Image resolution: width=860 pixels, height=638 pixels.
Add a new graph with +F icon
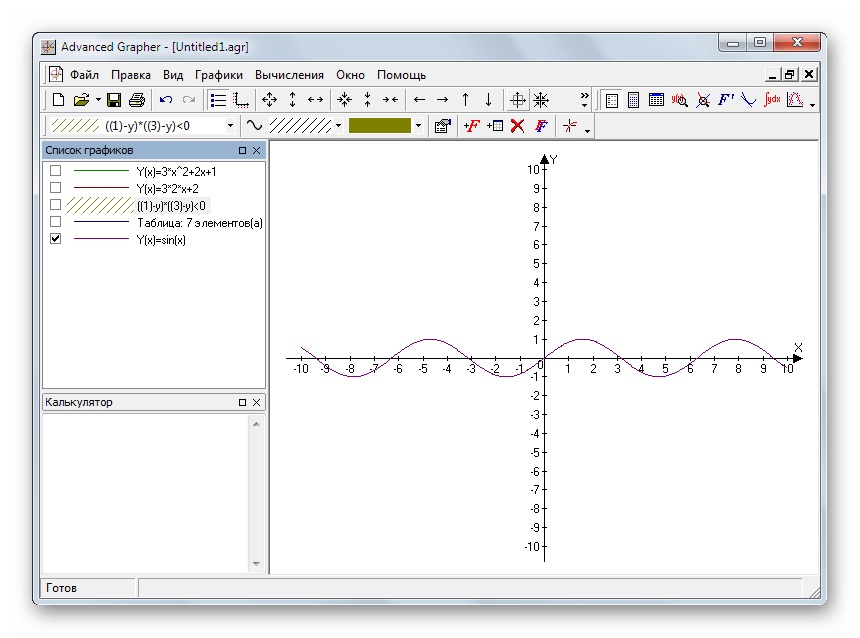(472, 126)
